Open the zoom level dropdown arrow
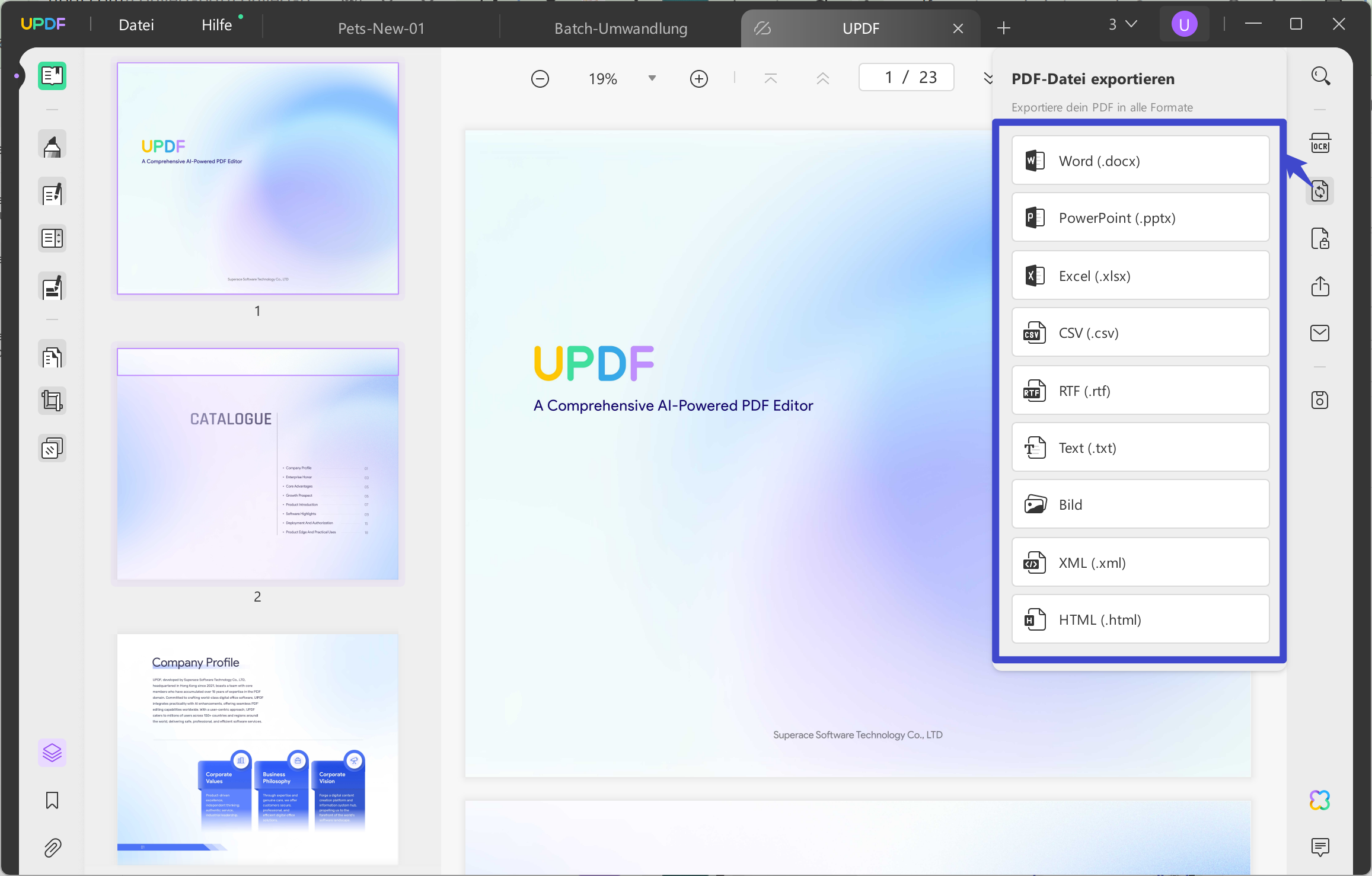Screen dimensions: 1372x876 (x=652, y=78)
